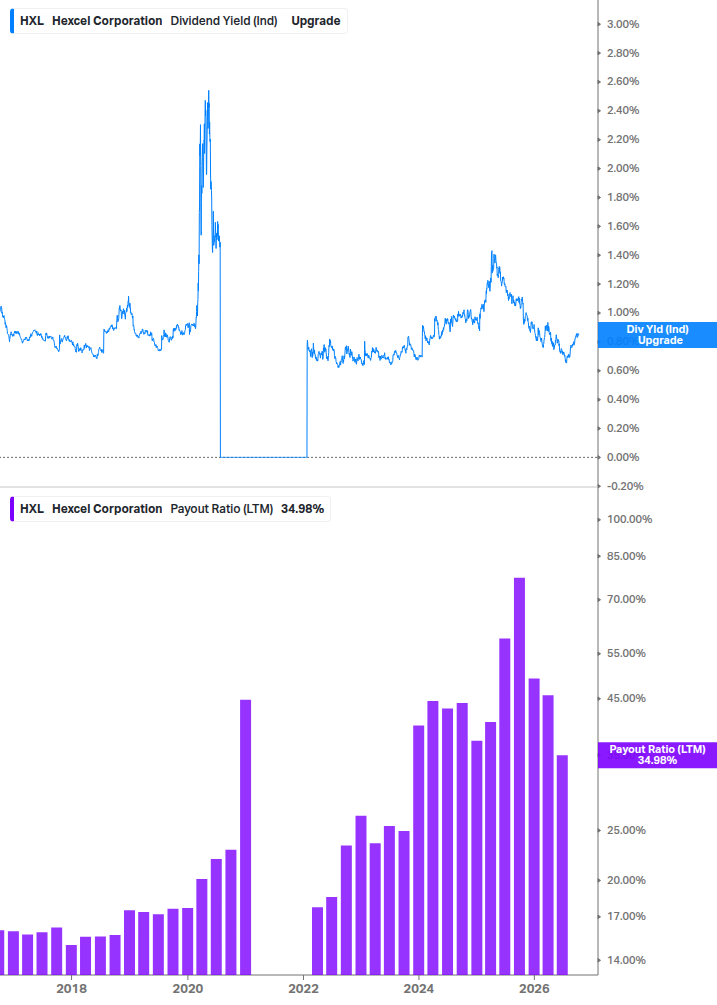Click the 14.00% tick on the payout axis
717x1005 pixels.
click(626, 960)
